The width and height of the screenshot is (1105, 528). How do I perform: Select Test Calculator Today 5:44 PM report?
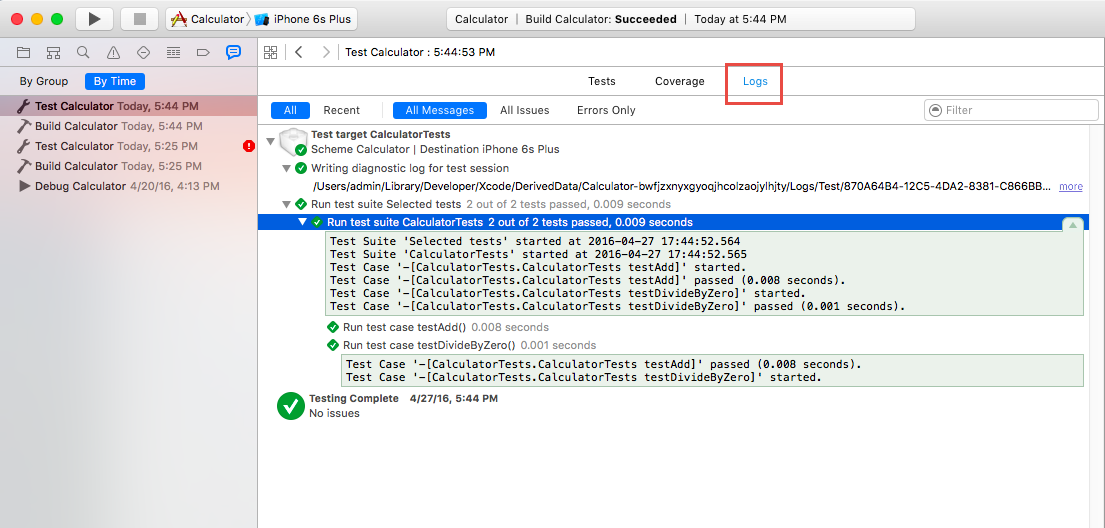128,106
